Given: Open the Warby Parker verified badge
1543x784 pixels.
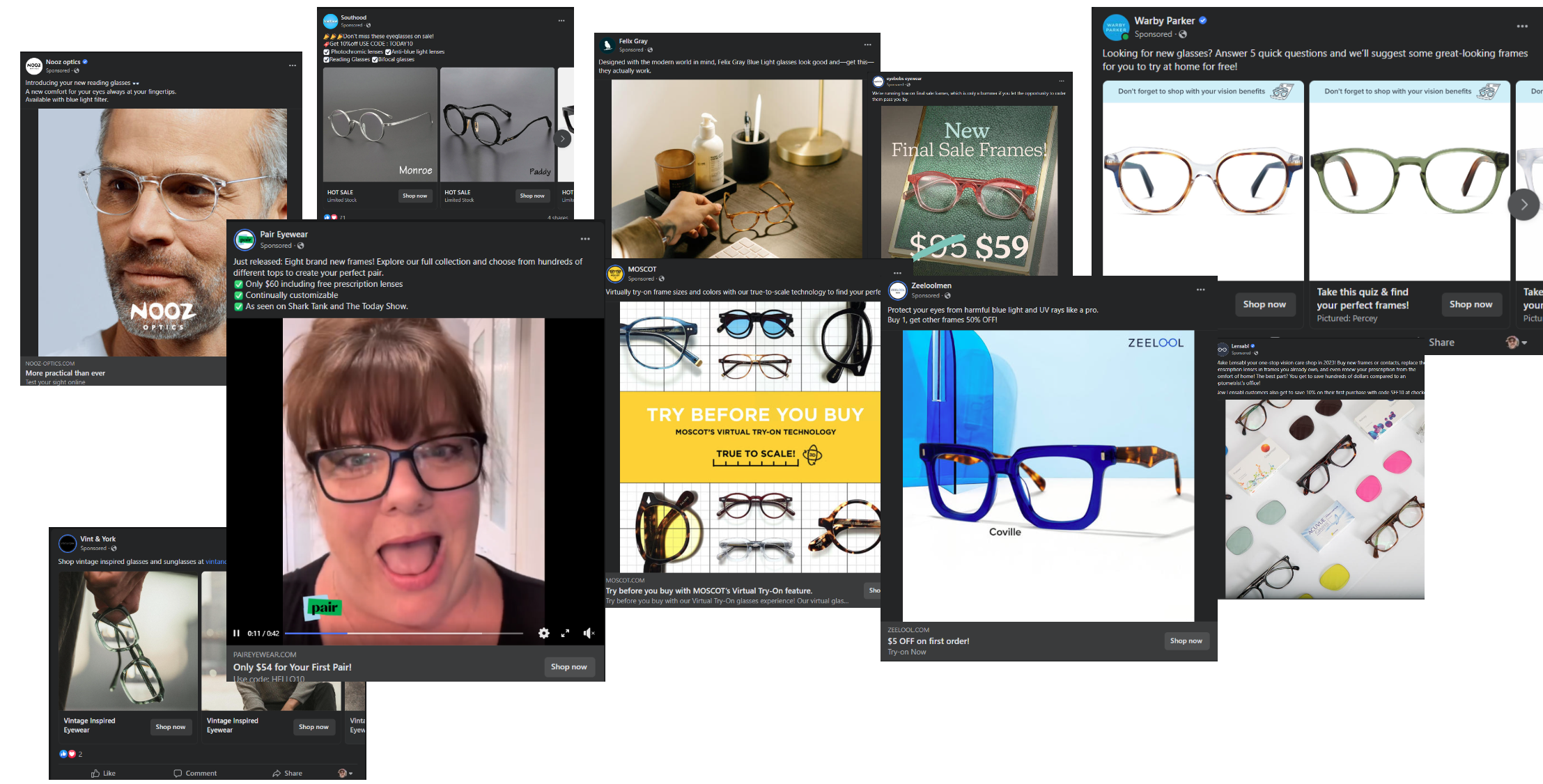Looking at the screenshot, I should [1202, 21].
